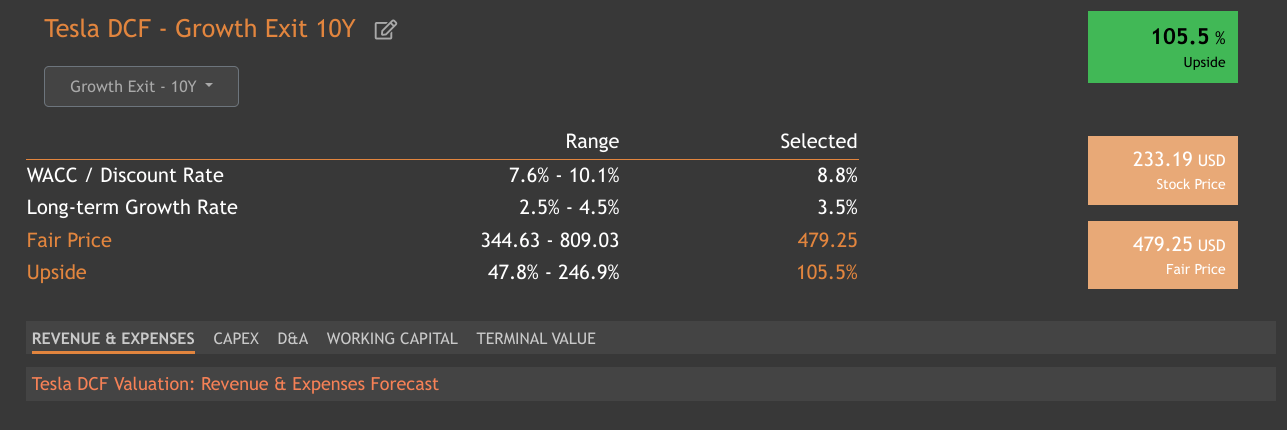Click the green 105.5% Upside box
The image size is (1287, 430).
pos(1162,47)
